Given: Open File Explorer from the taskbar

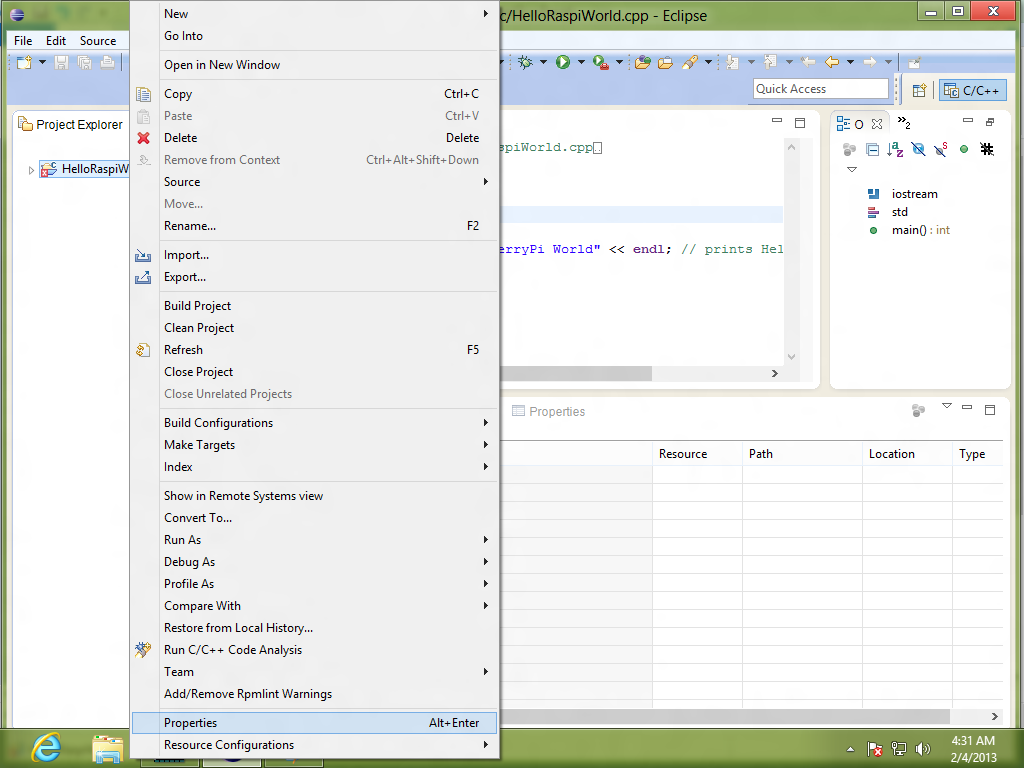Looking at the screenshot, I should (x=108, y=749).
